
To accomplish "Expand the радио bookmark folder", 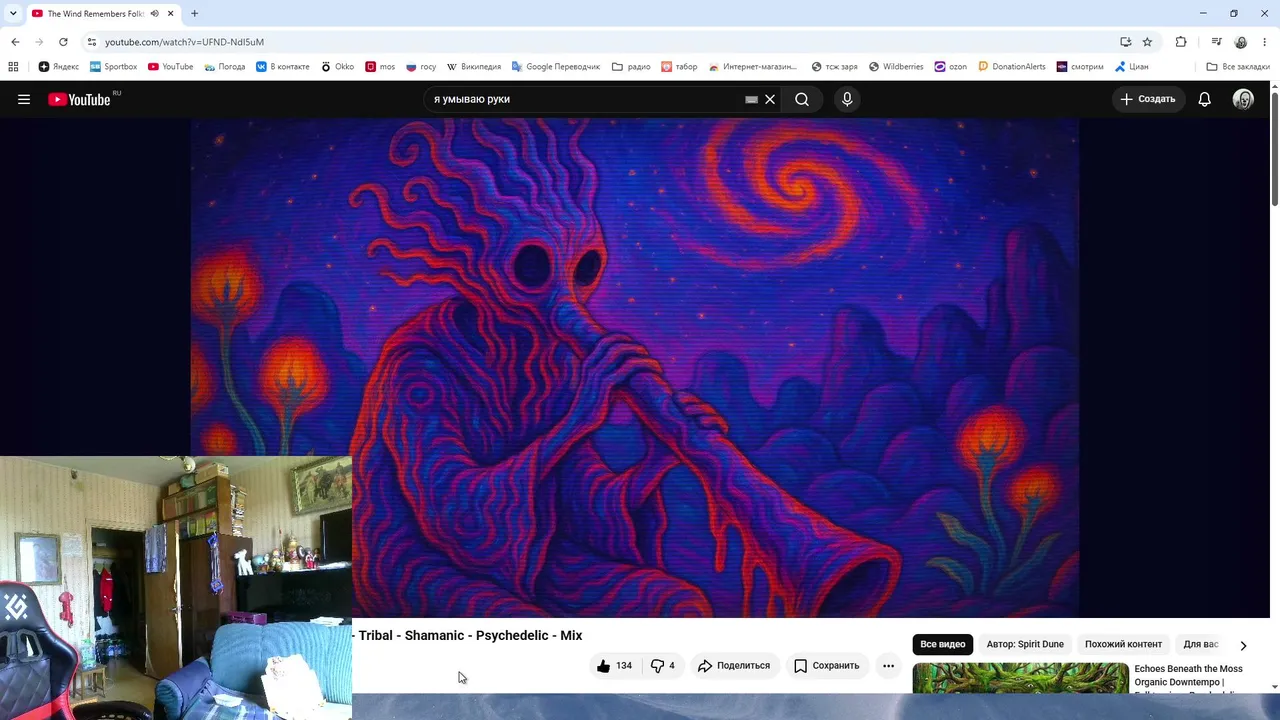I will pos(631,67).
